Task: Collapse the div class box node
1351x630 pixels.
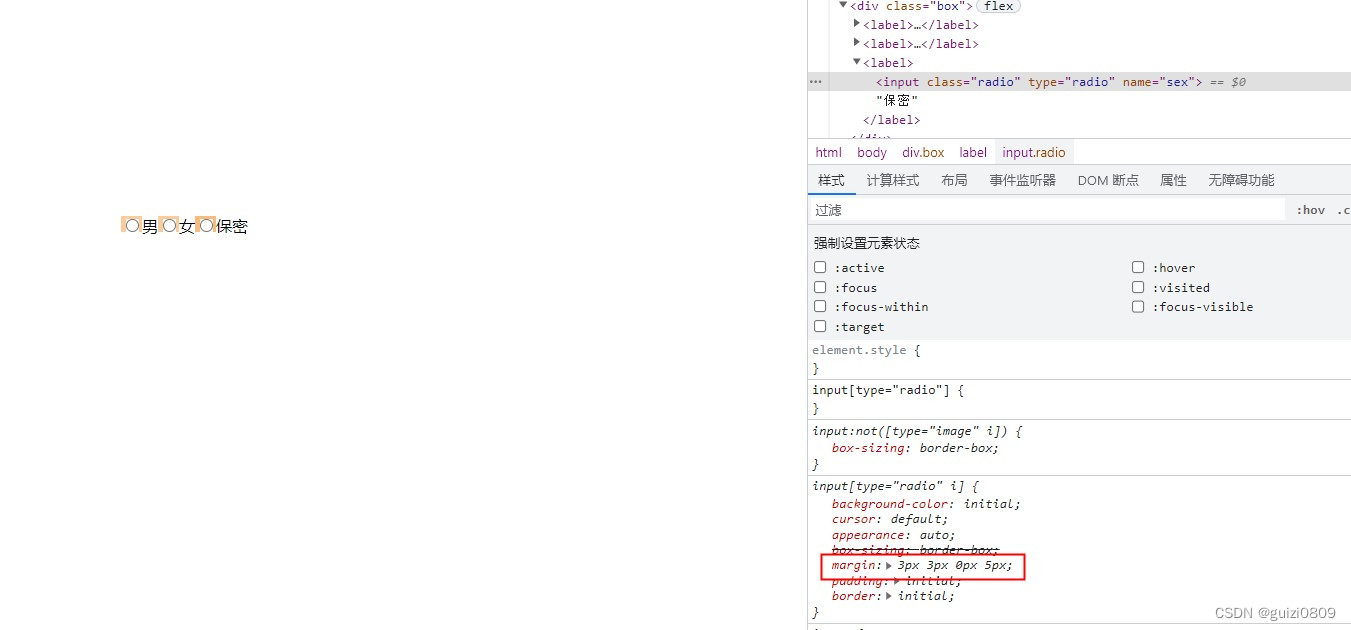Action: pos(843,5)
